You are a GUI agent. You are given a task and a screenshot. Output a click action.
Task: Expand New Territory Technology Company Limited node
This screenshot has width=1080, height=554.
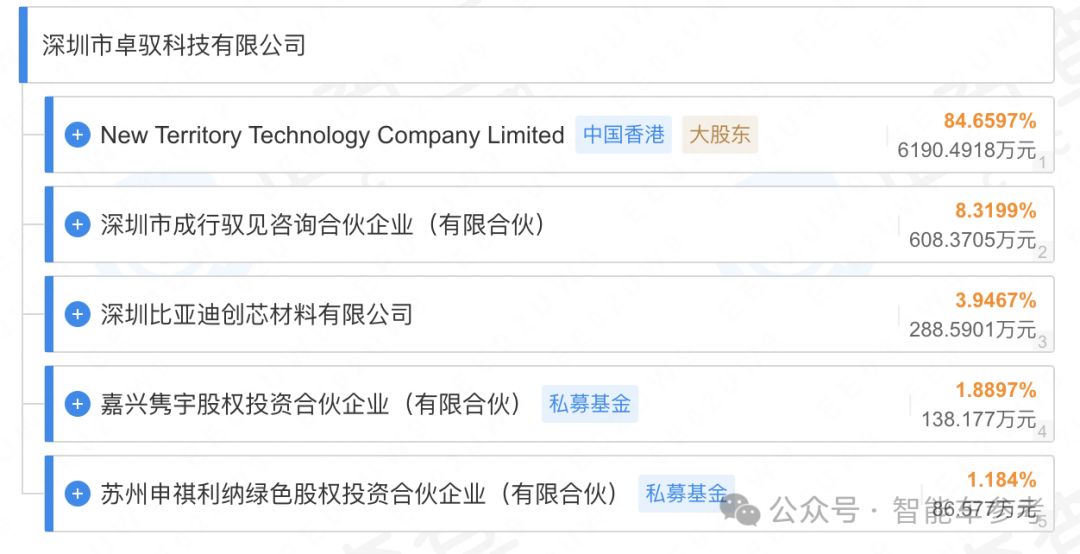[x=77, y=135]
